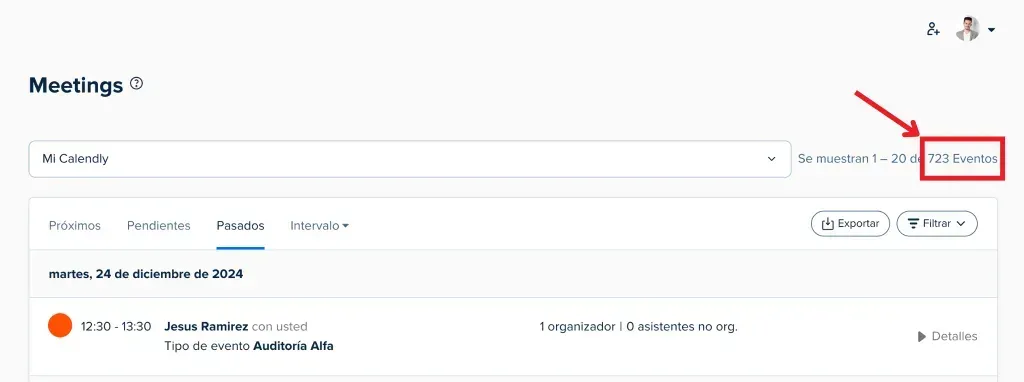Click the 12:30 - 13:30 meeting time
Screen dimensions: 1024x382
tap(116, 326)
